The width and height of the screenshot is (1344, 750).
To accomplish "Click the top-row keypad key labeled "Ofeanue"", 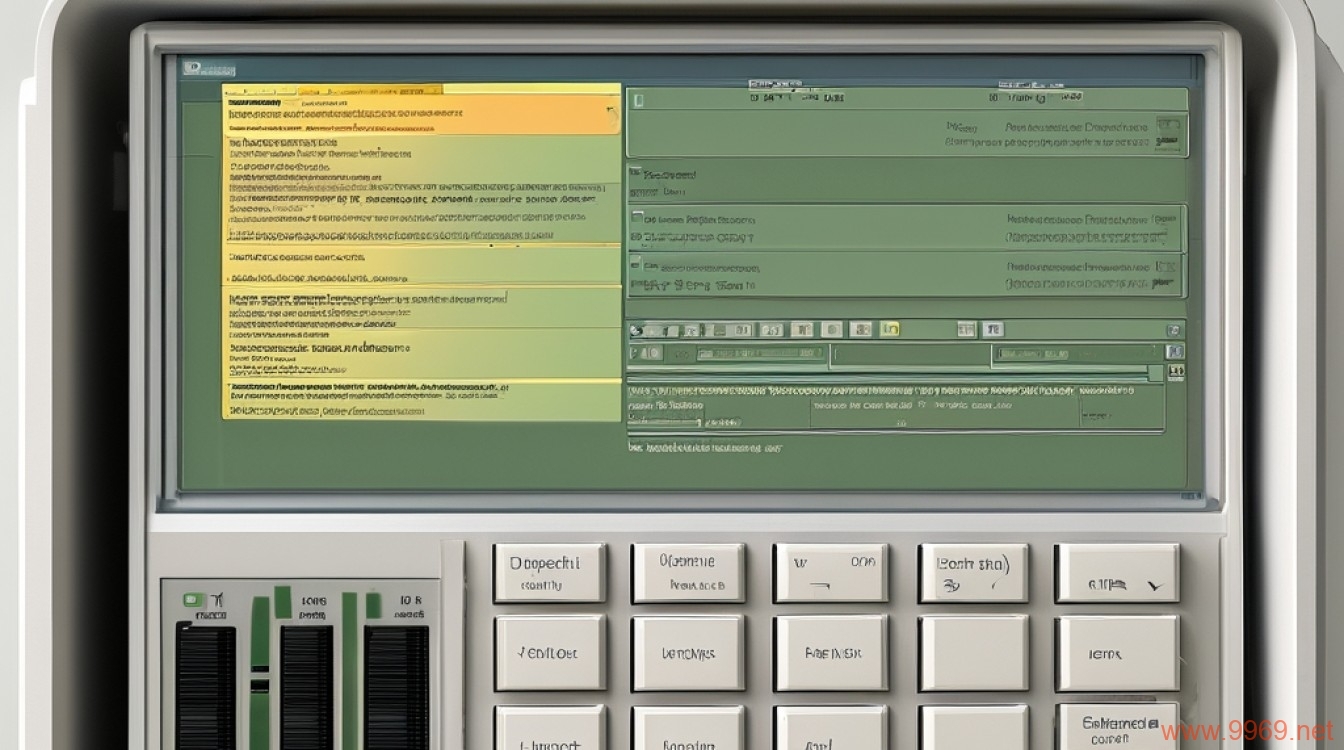I will point(688,573).
